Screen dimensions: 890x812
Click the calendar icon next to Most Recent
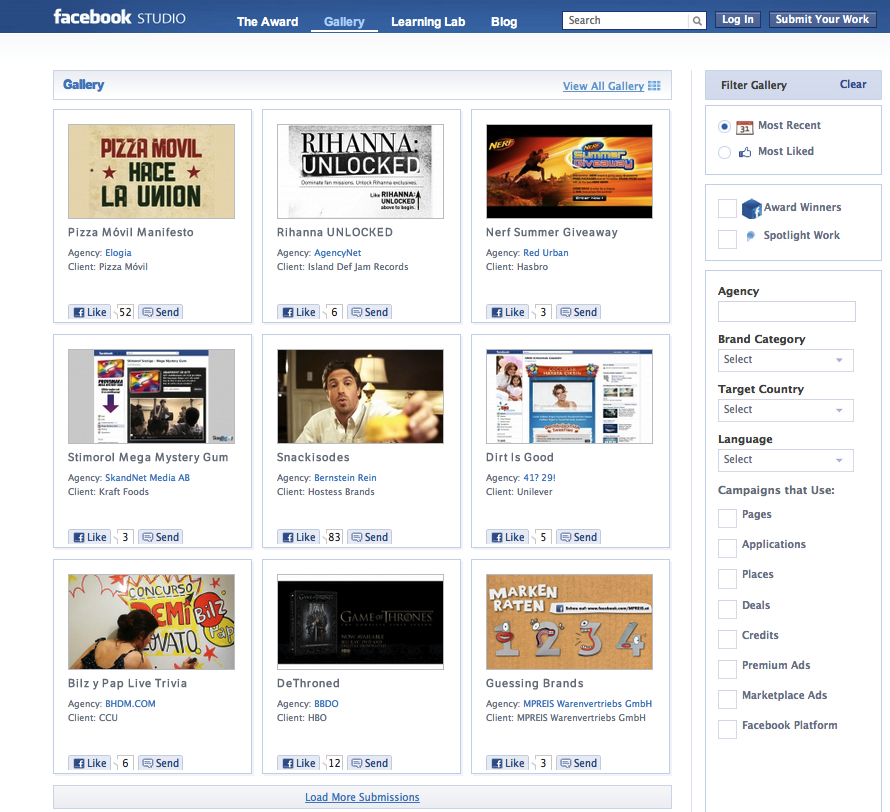click(x=744, y=127)
